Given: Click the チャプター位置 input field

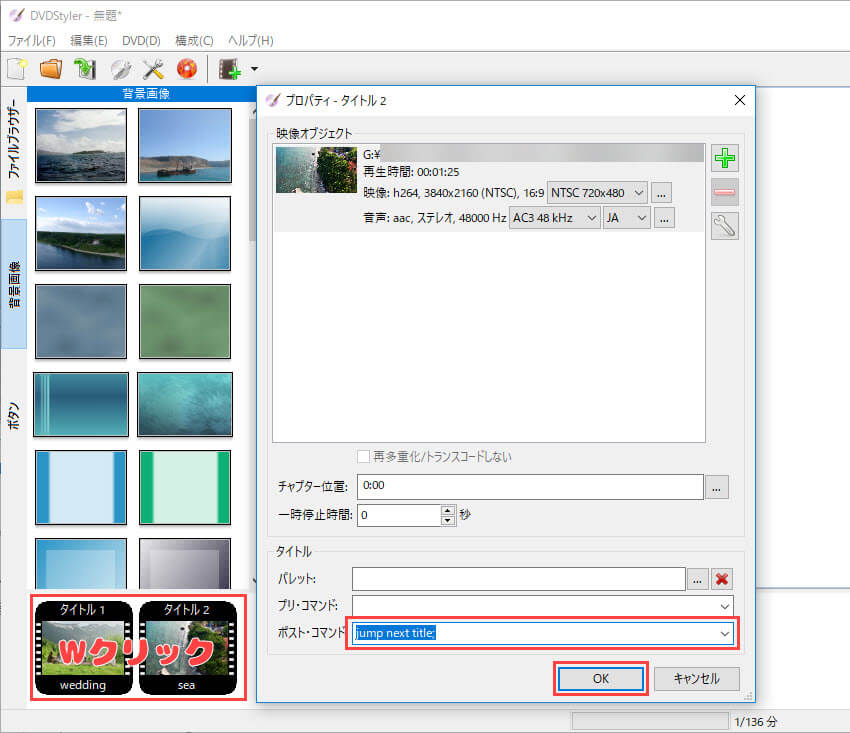Looking at the screenshot, I should (x=530, y=486).
